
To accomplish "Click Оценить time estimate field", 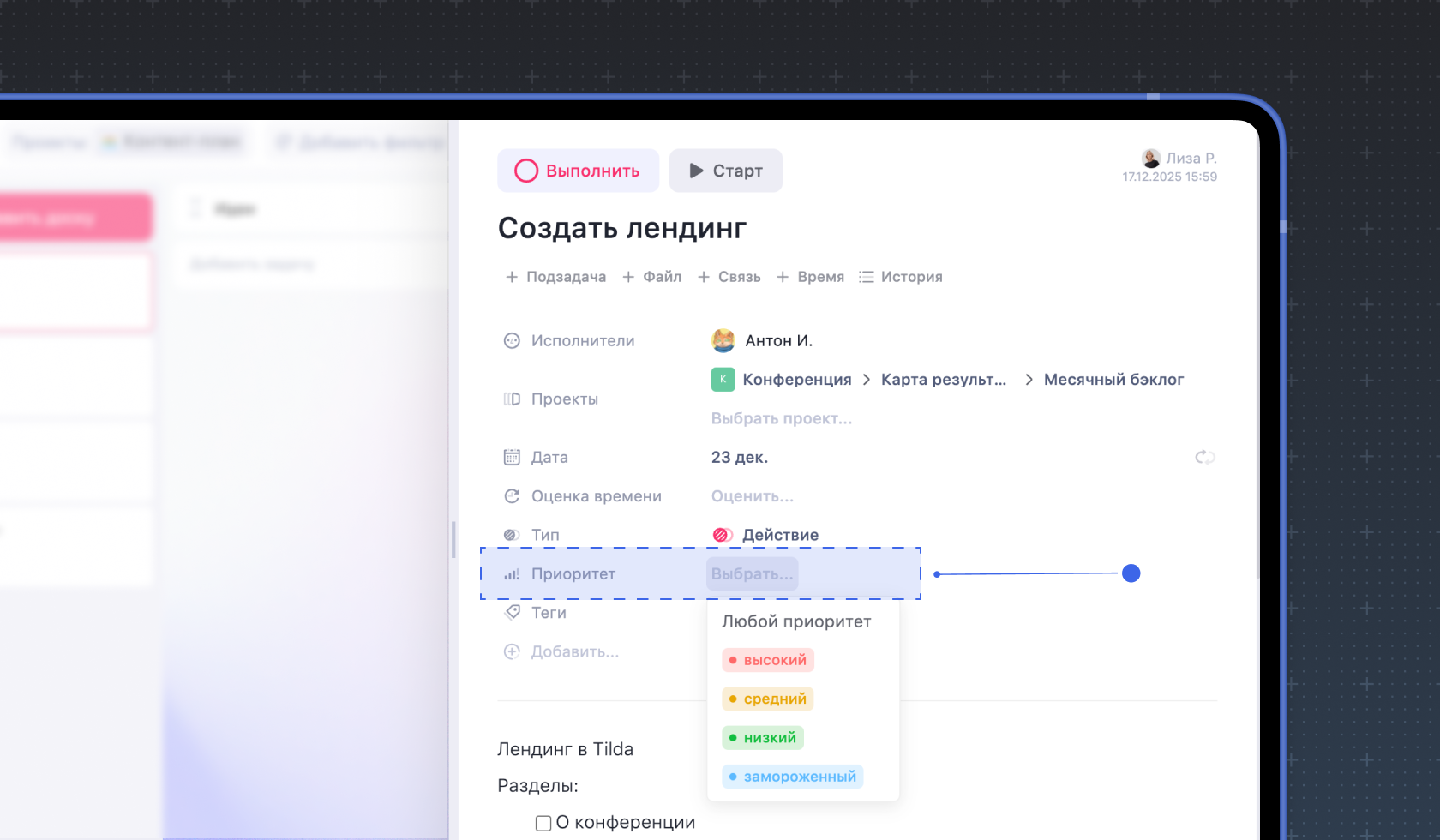I will tap(752, 496).
